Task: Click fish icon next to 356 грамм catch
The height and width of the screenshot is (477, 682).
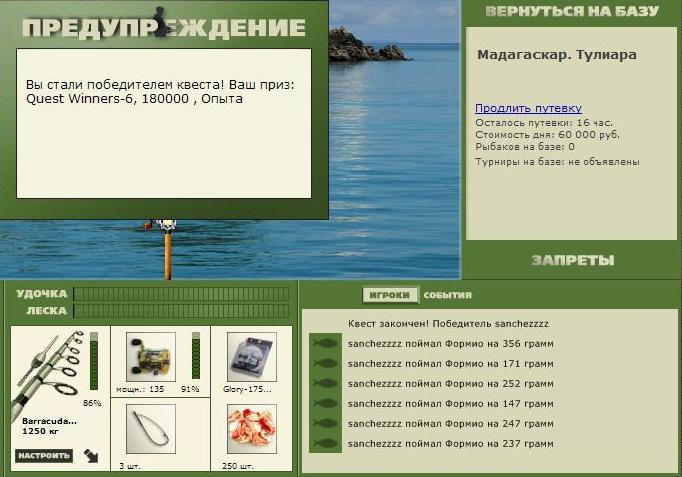Action: (325, 344)
